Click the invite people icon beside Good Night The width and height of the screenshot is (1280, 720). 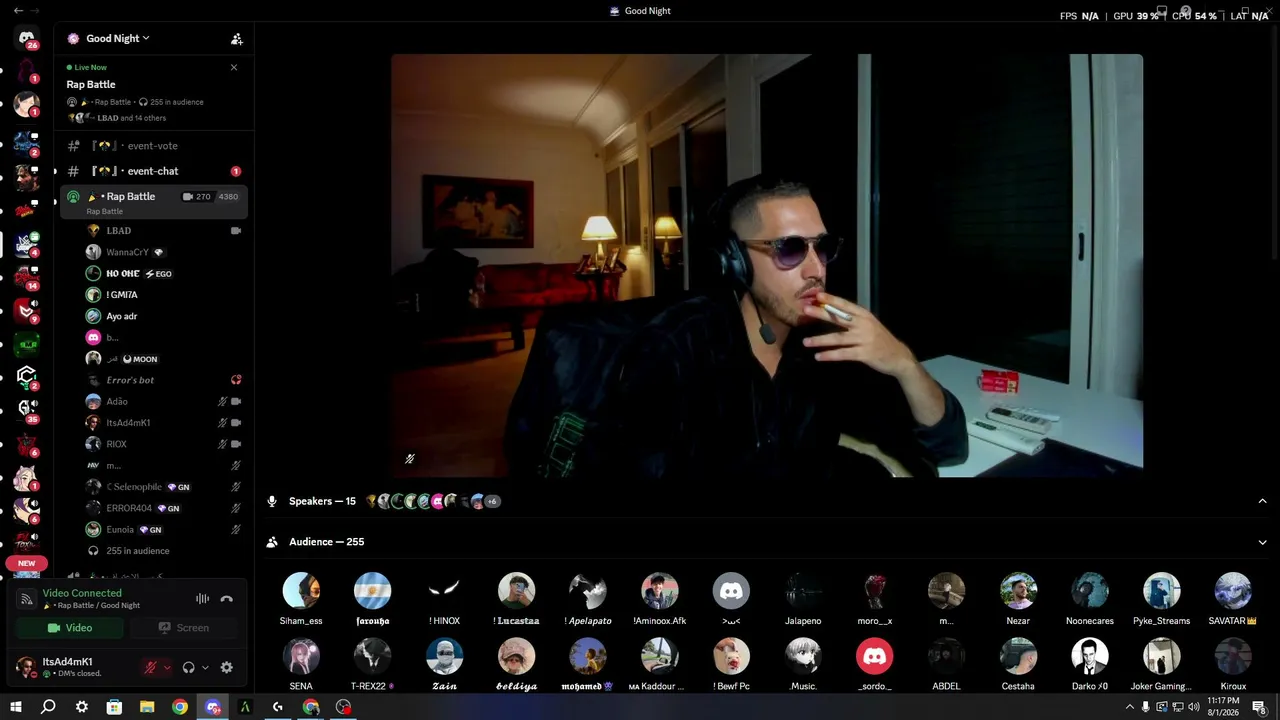pos(237,39)
